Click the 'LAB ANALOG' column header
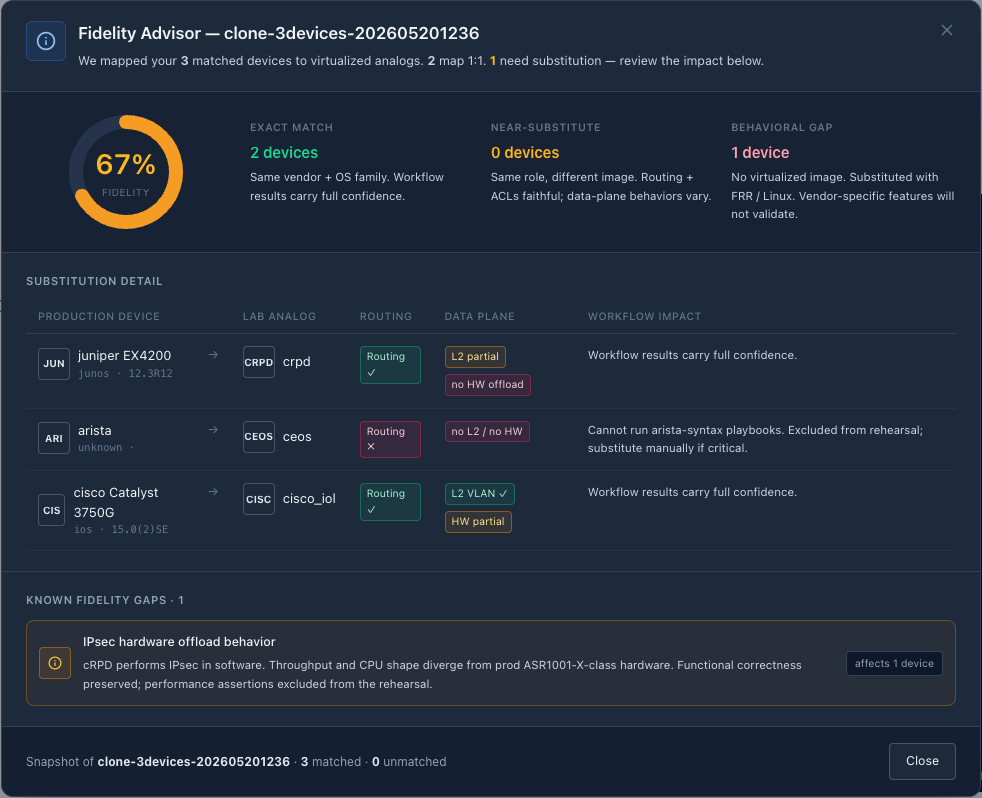This screenshot has height=798, width=982. click(x=279, y=316)
